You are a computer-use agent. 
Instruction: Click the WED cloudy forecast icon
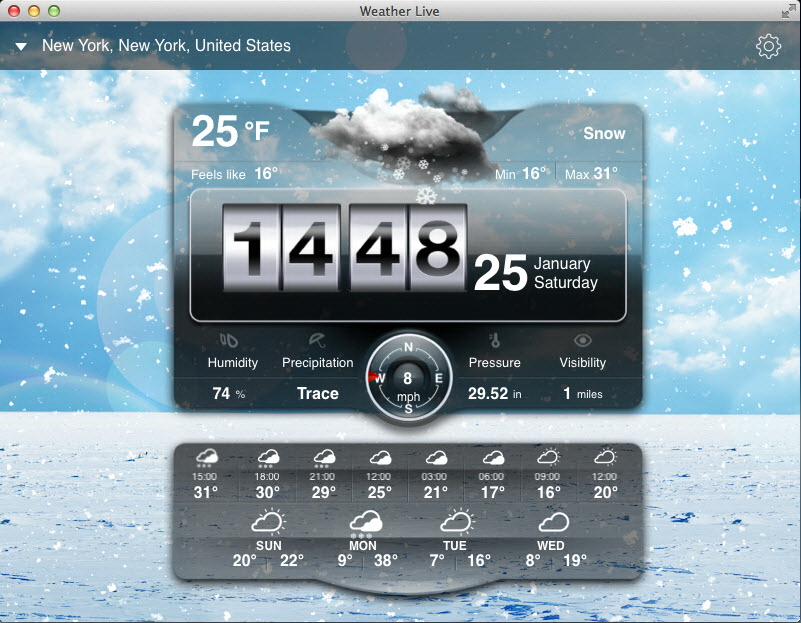click(x=552, y=522)
